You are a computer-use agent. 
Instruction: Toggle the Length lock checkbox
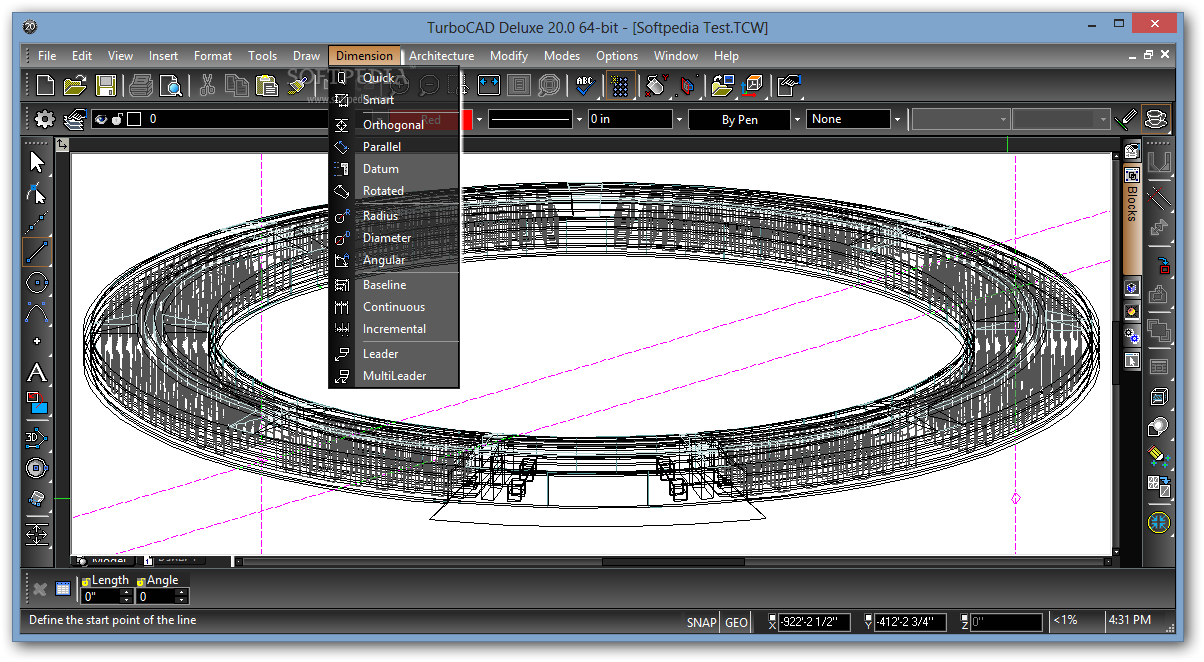coord(86,581)
